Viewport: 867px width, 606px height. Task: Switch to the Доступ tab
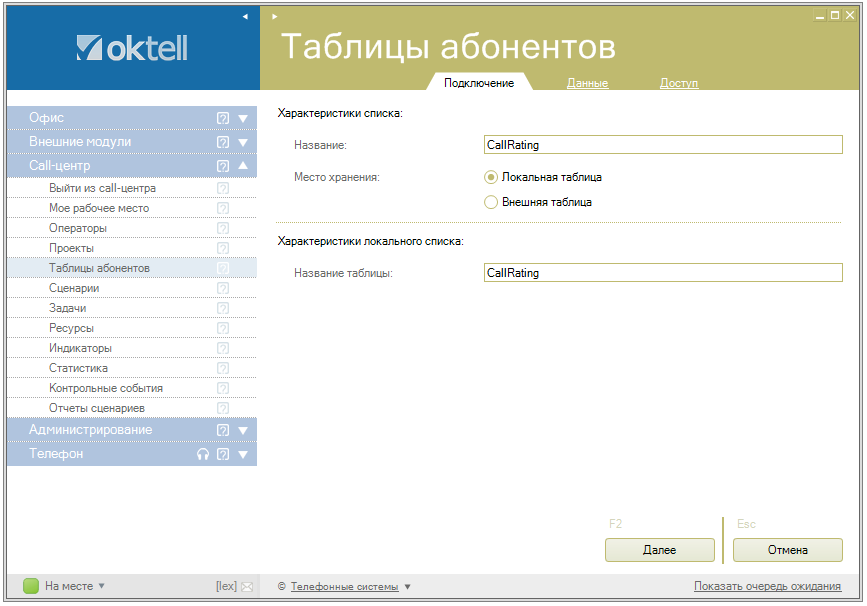[x=679, y=83]
